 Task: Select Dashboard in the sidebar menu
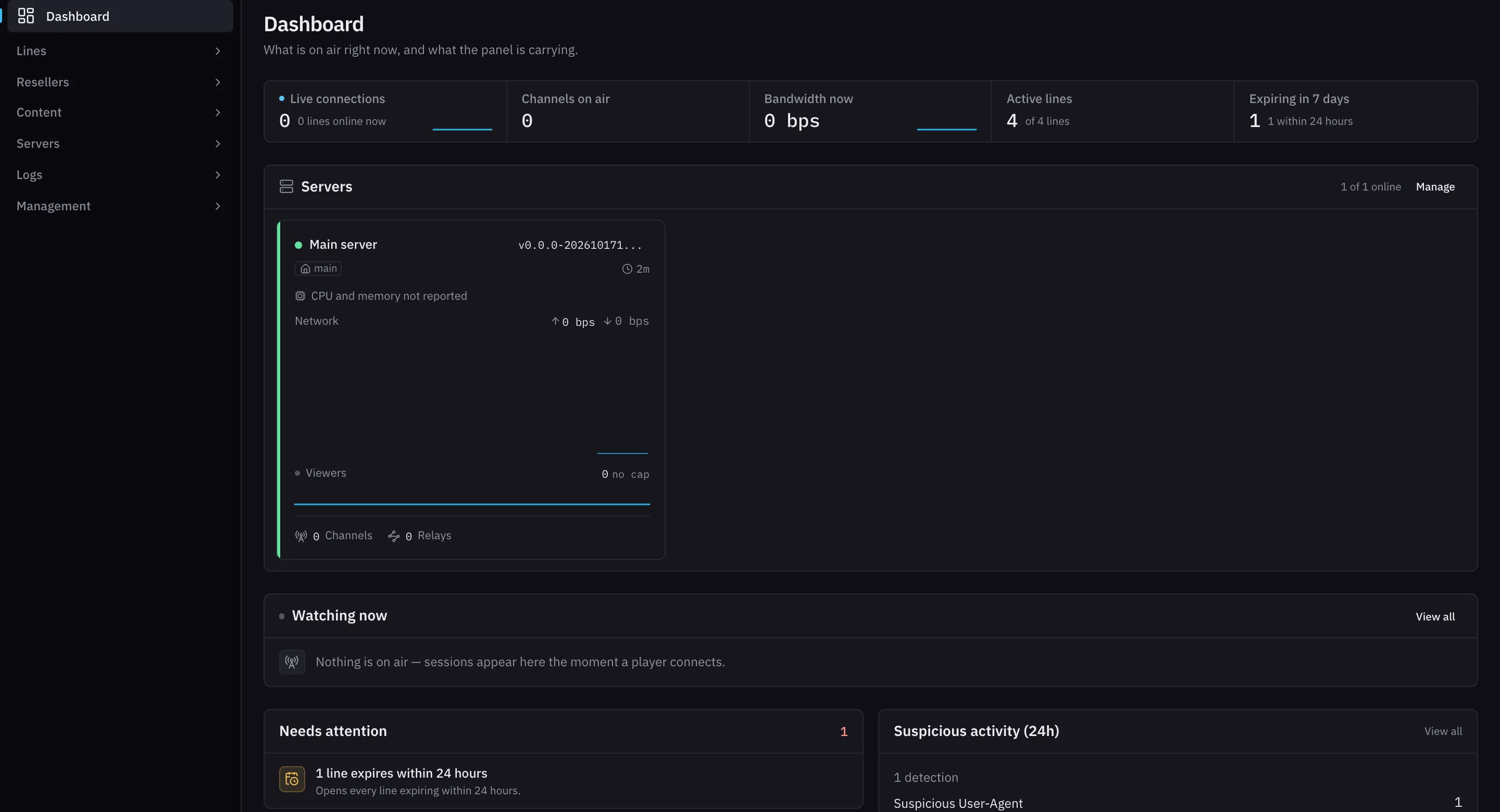click(x=120, y=16)
